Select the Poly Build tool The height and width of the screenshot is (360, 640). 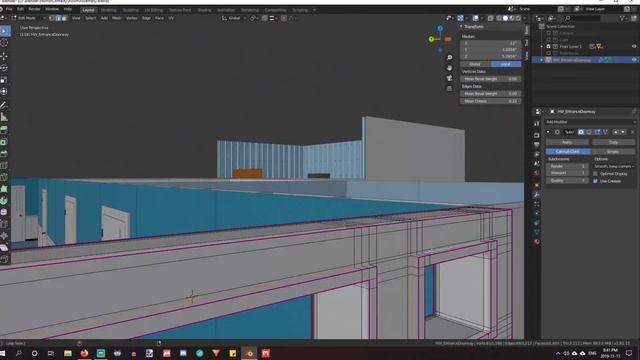coord(4,189)
